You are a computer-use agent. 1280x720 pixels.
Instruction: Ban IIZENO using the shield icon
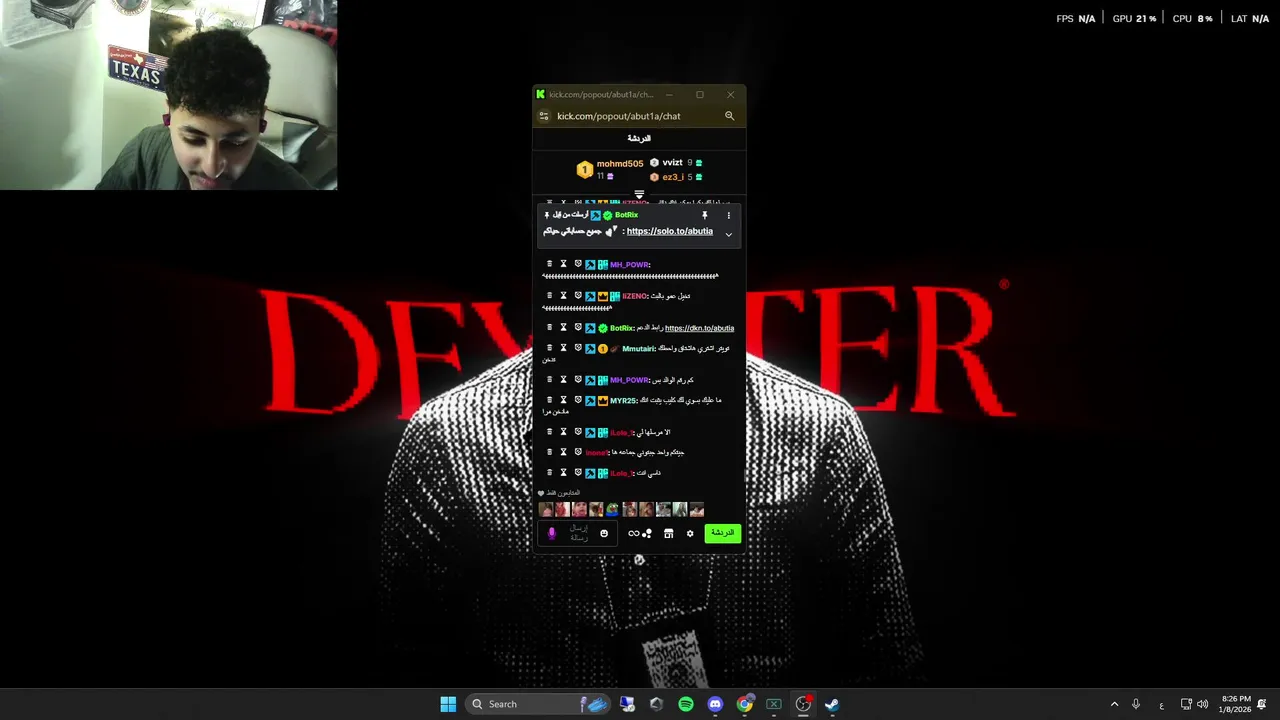pos(578,296)
